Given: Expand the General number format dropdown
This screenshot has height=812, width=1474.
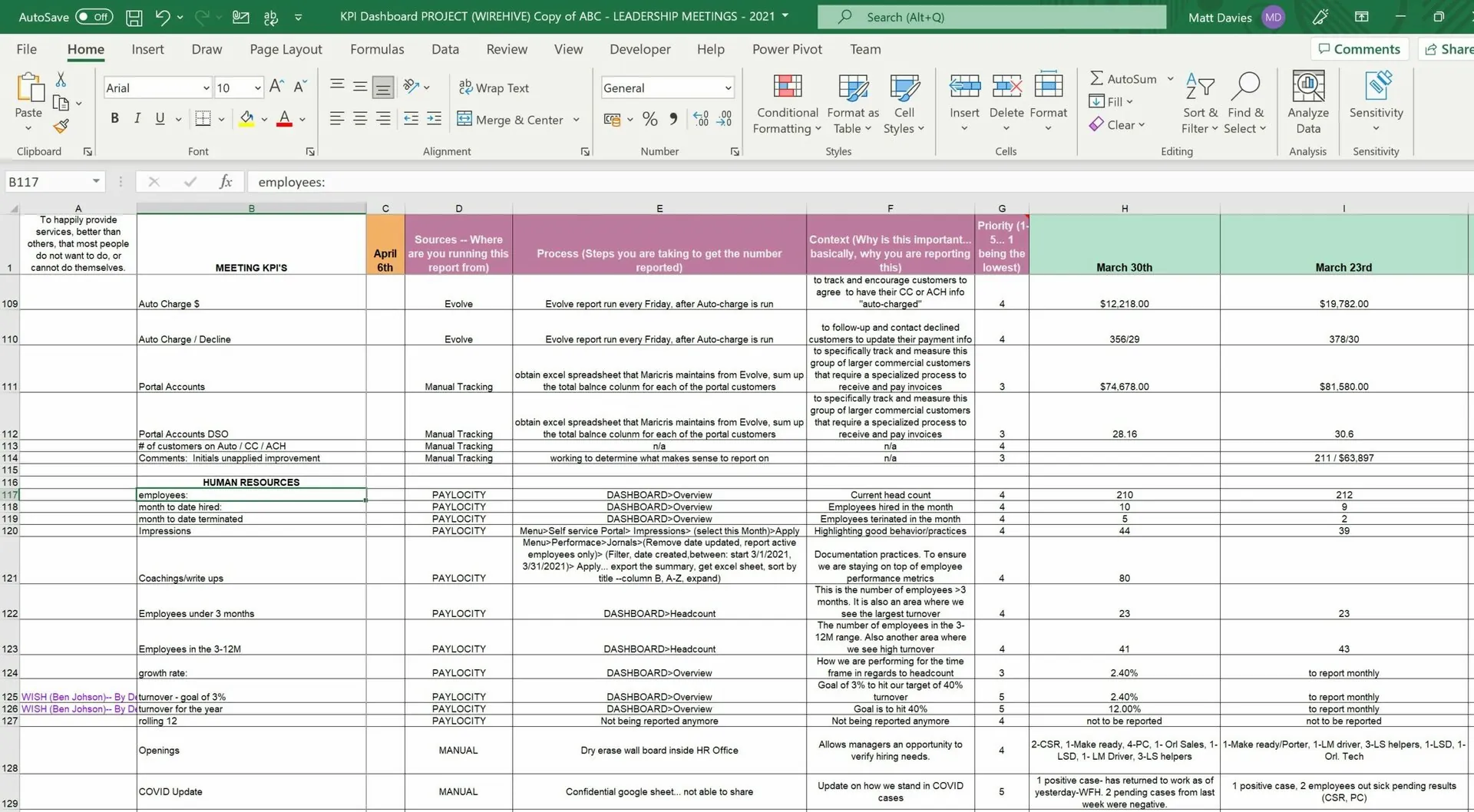Looking at the screenshot, I should 727,88.
